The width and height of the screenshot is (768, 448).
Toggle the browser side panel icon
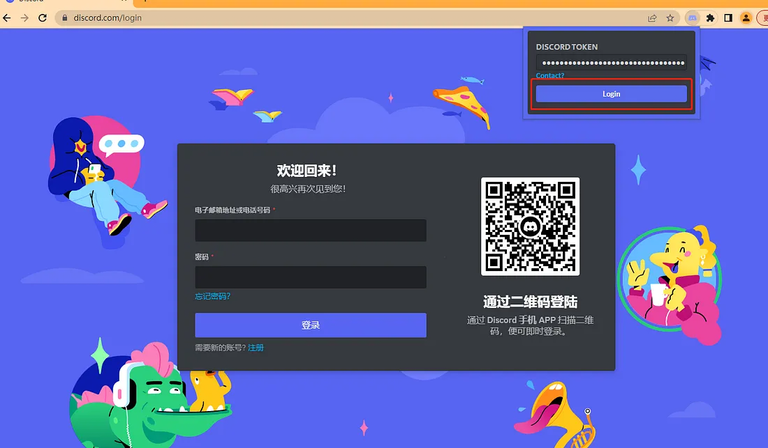pos(728,18)
